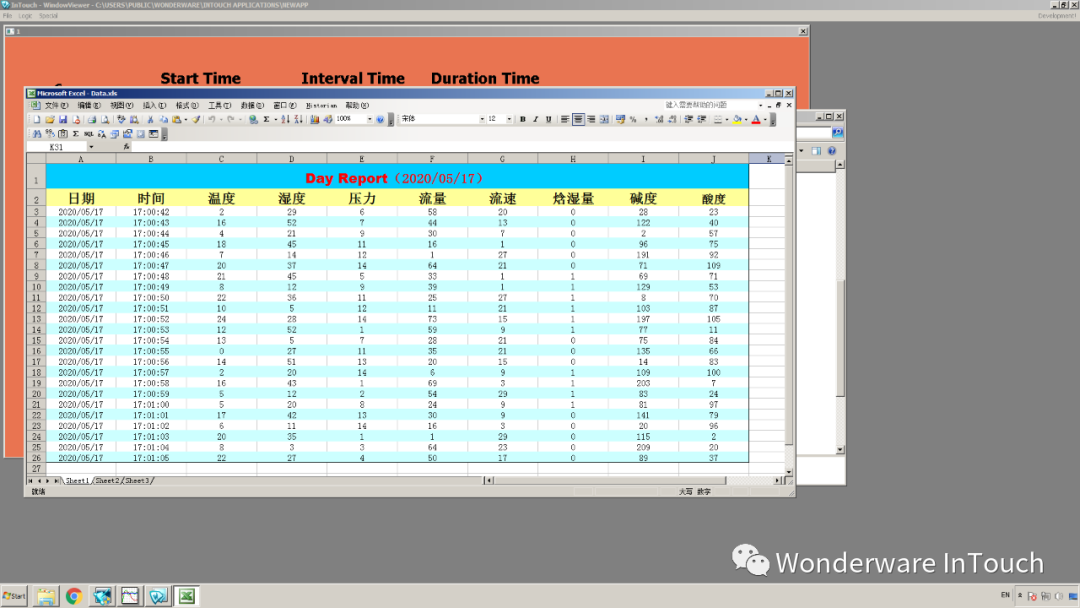Open Google Chrome from the taskbar
Screen dimensions: 1080x608
click(74, 595)
